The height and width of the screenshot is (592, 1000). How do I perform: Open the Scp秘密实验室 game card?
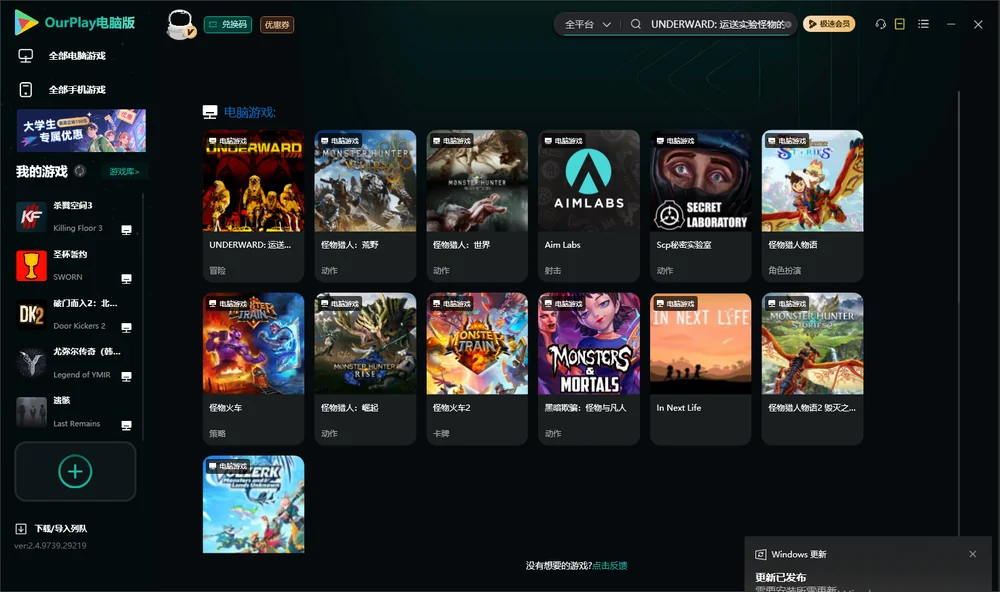coord(700,205)
